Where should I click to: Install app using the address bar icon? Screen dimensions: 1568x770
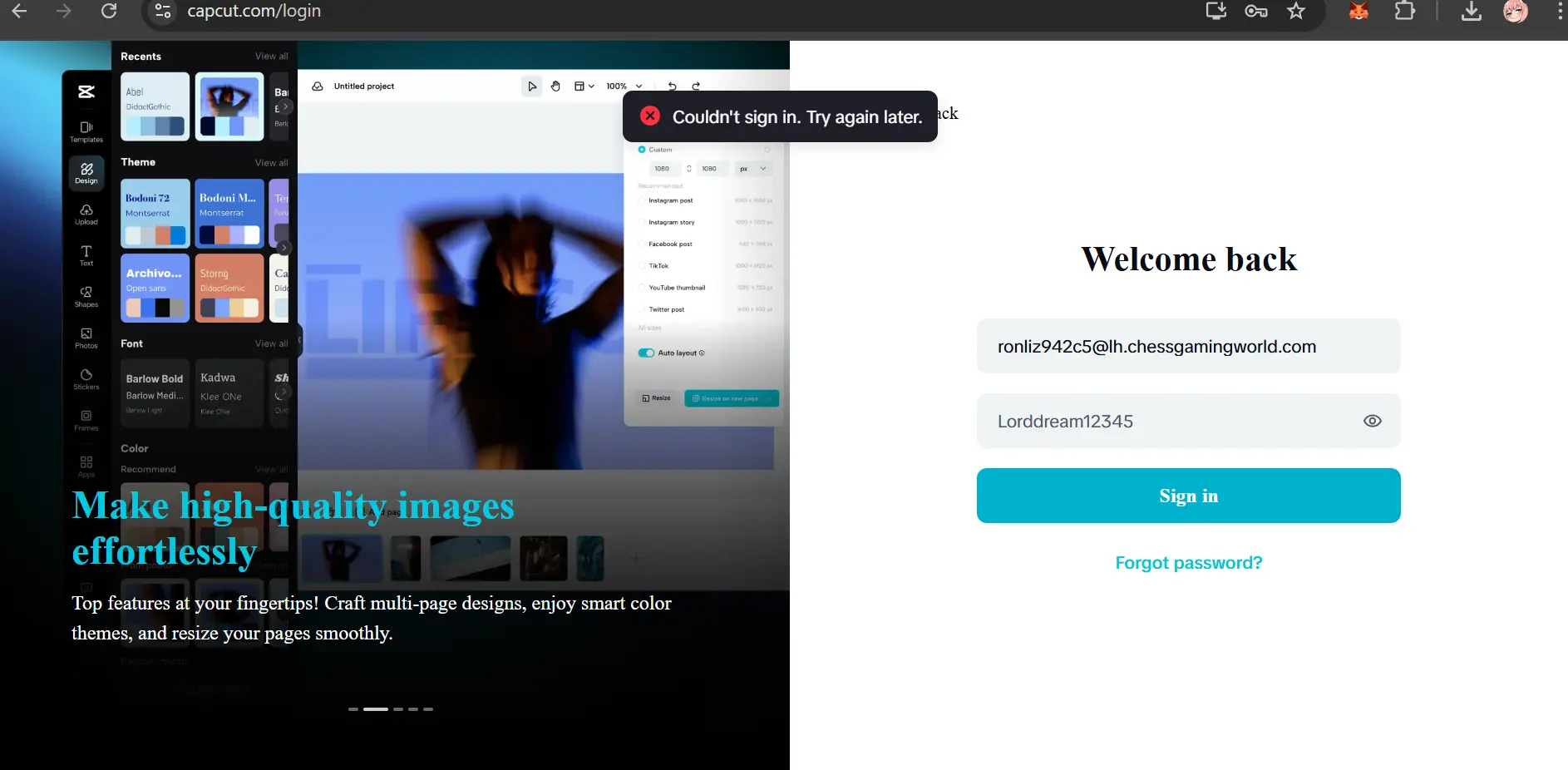click(x=1216, y=11)
